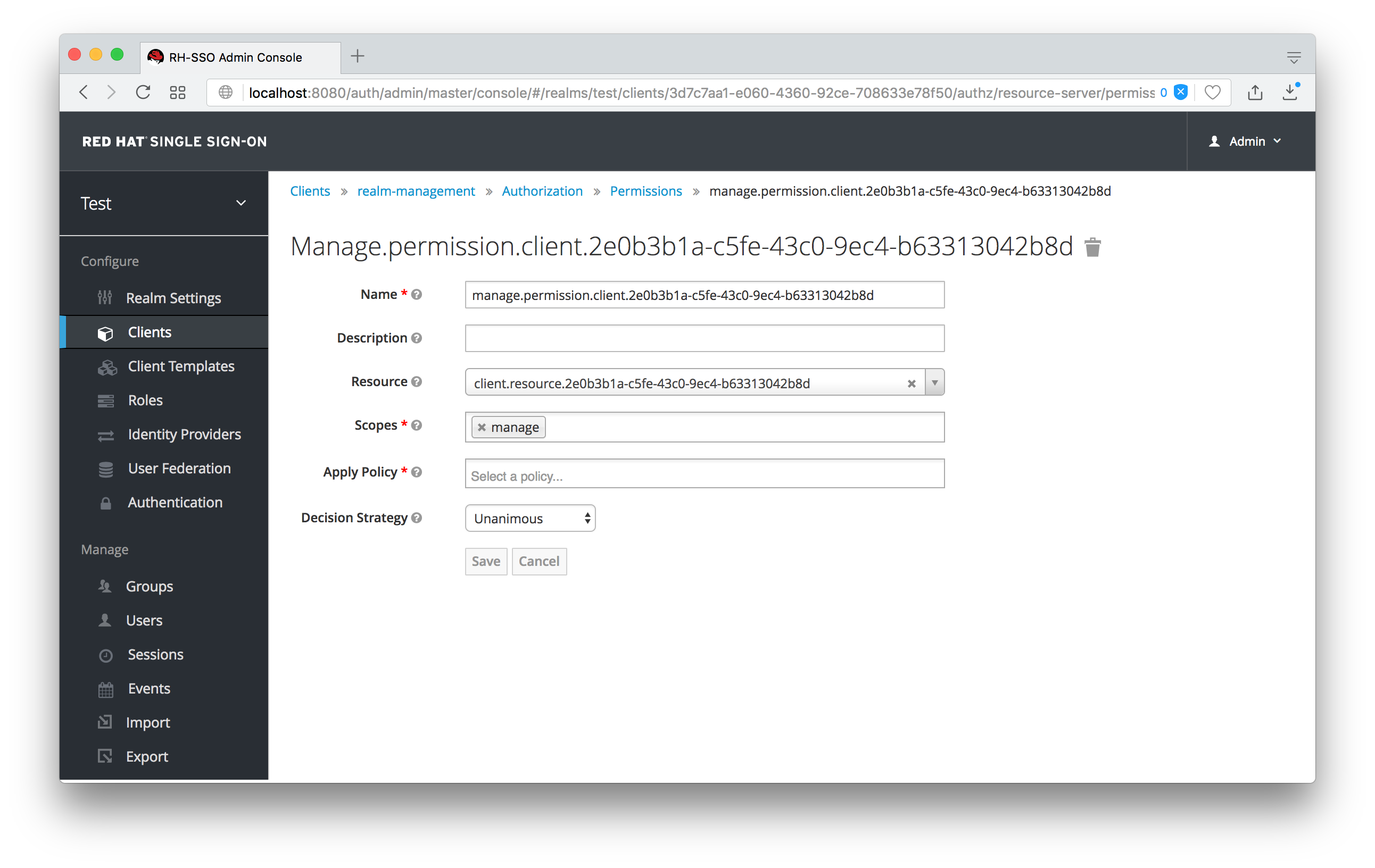Viewport: 1375px width, 868px height.
Task: Remove the client resource tag
Action: tap(911, 383)
